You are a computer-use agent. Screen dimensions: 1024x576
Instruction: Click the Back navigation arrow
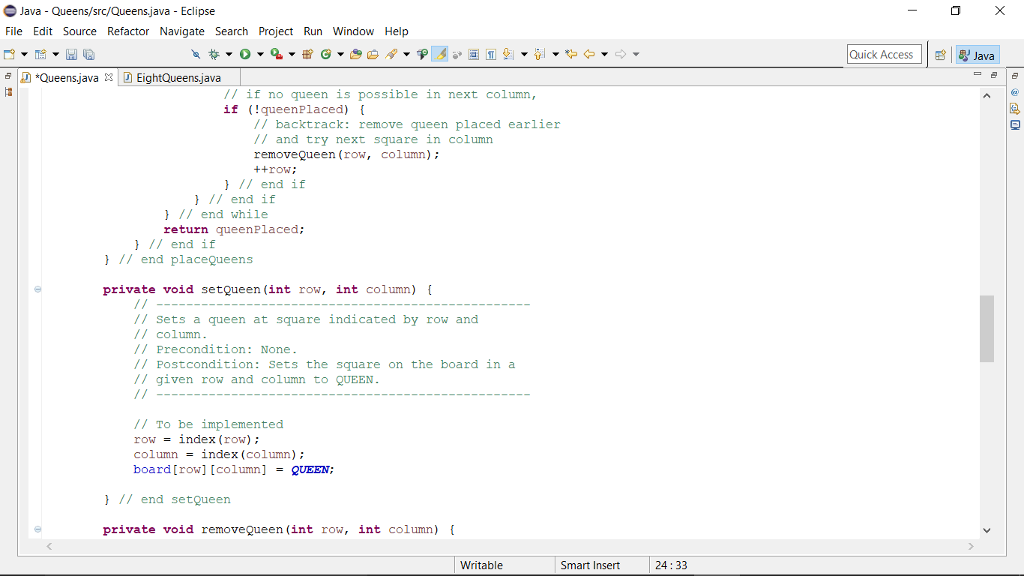pos(589,54)
